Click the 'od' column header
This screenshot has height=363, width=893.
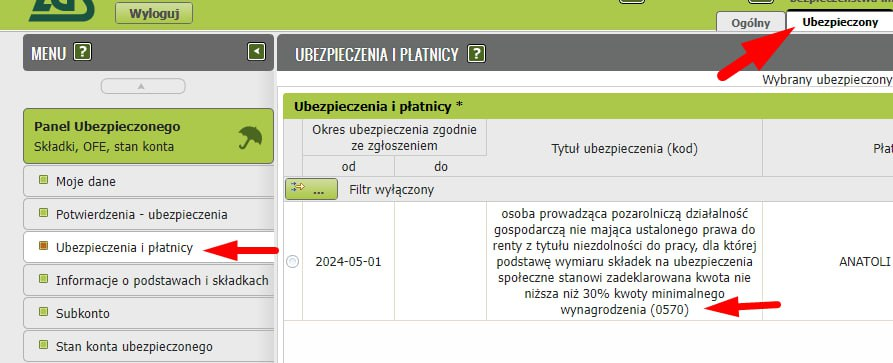pyautogui.click(x=348, y=166)
